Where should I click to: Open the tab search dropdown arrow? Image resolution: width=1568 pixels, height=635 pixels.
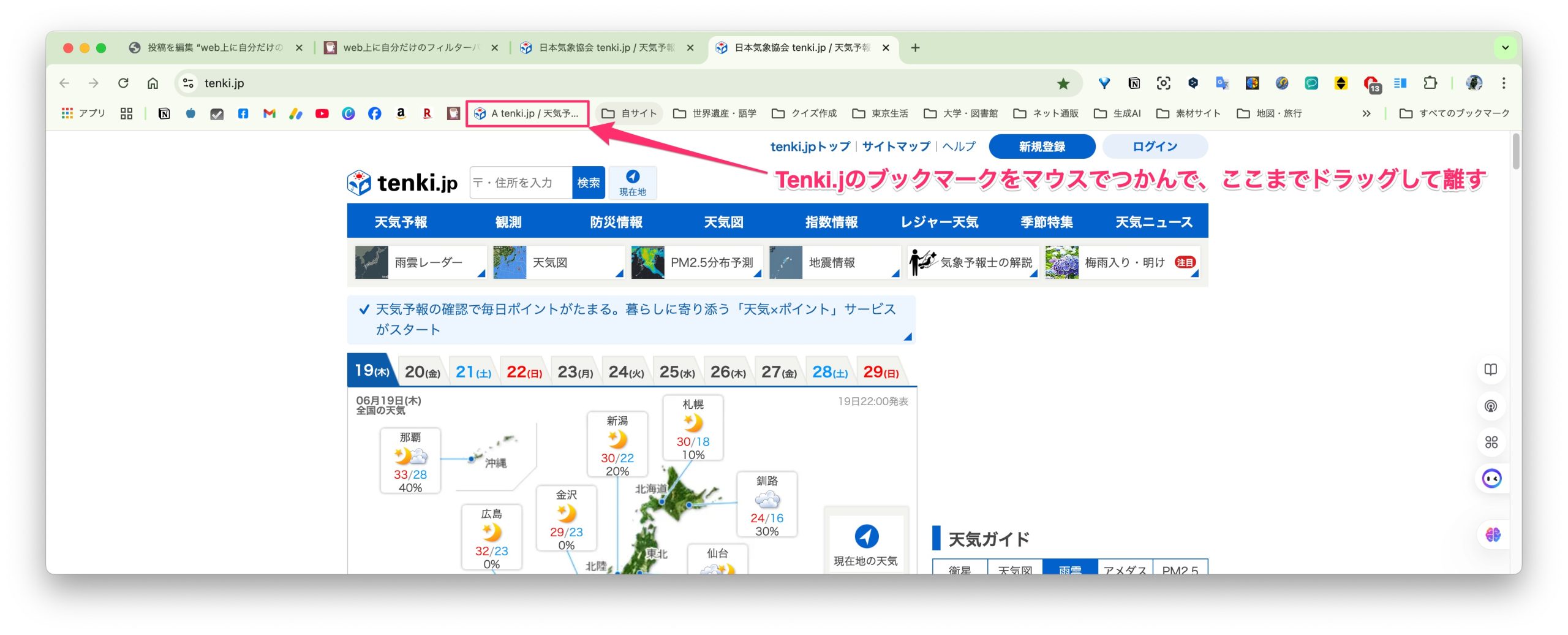pyautogui.click(x=1505, y=48)
